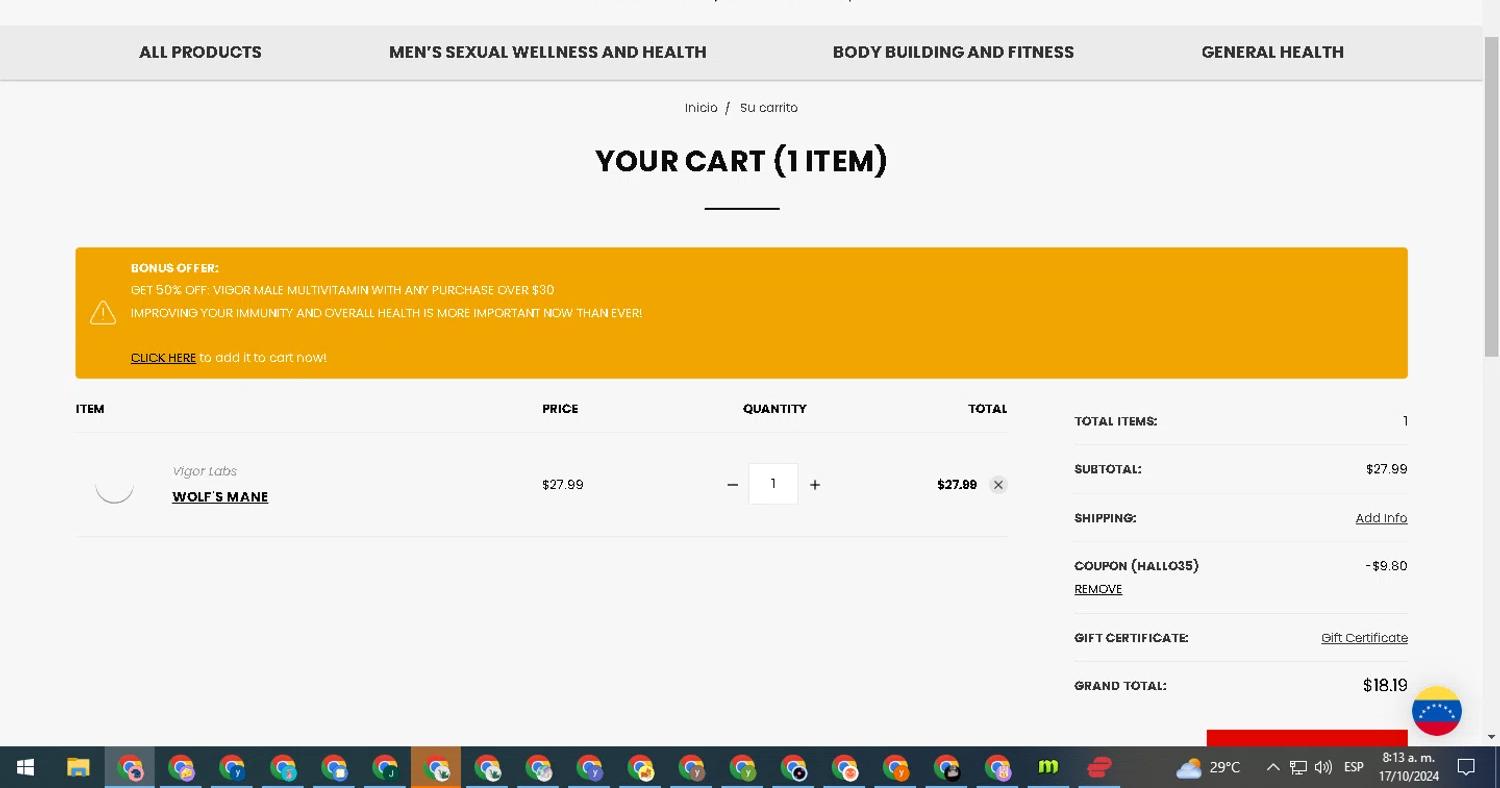
Task: Click the Gift Certificate link
Action: click(1364, 638)
